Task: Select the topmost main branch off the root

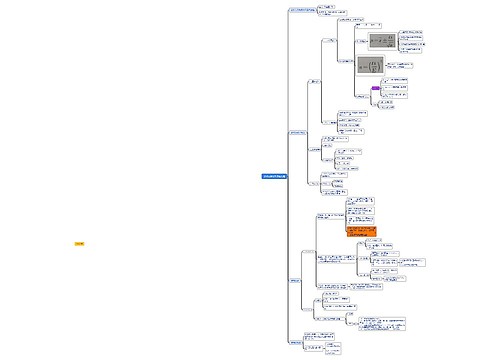Action: pos(303,10)
